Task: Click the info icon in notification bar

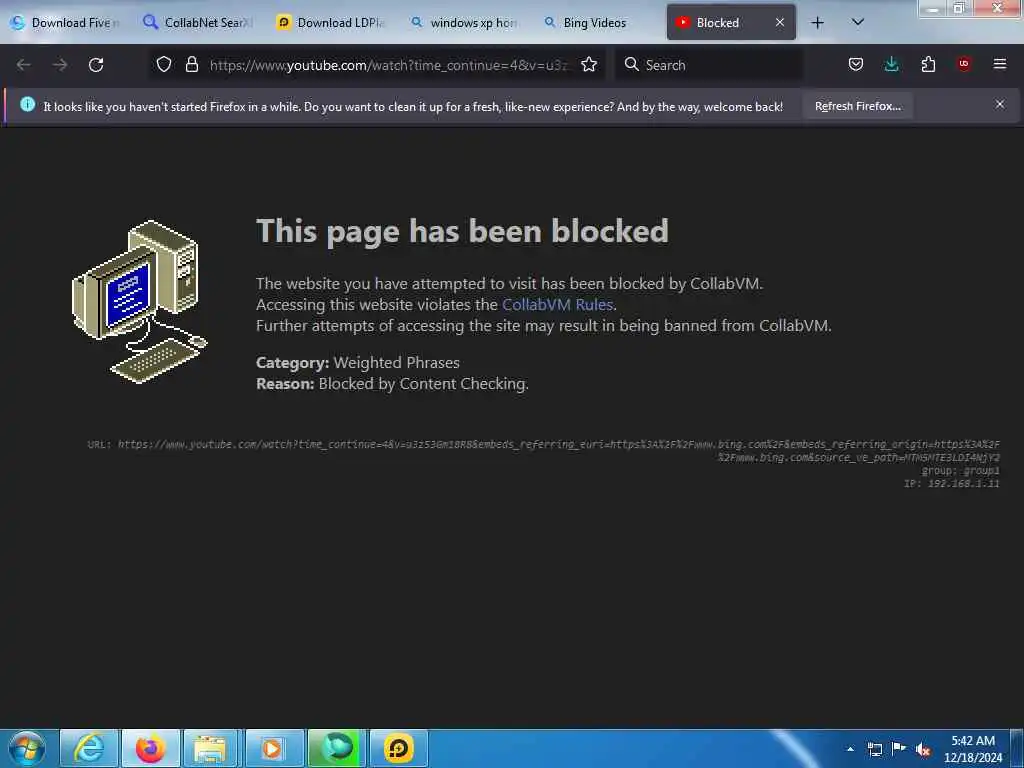Action: [27, 104]
